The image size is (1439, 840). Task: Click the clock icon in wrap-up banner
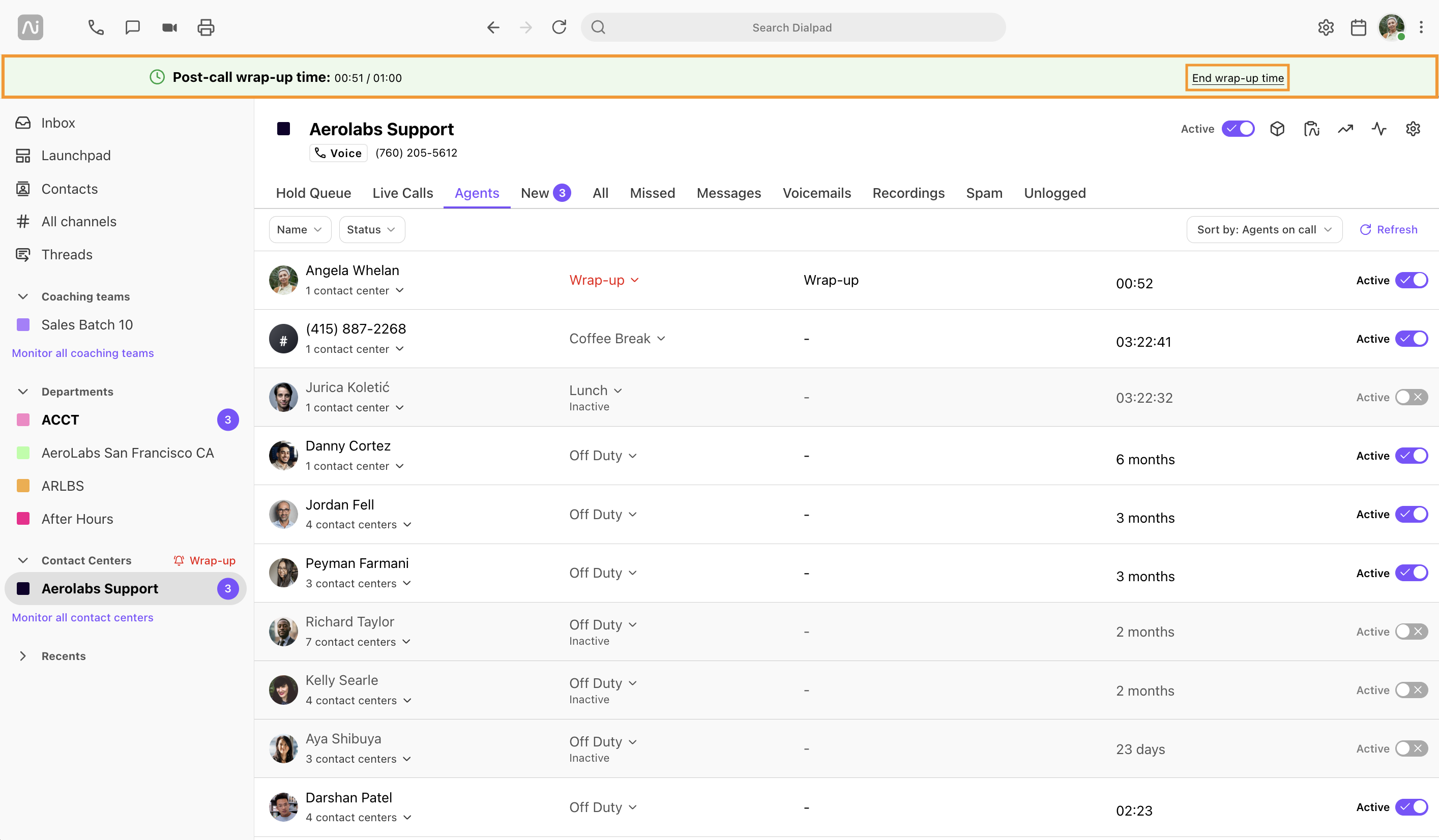[157, 77]
